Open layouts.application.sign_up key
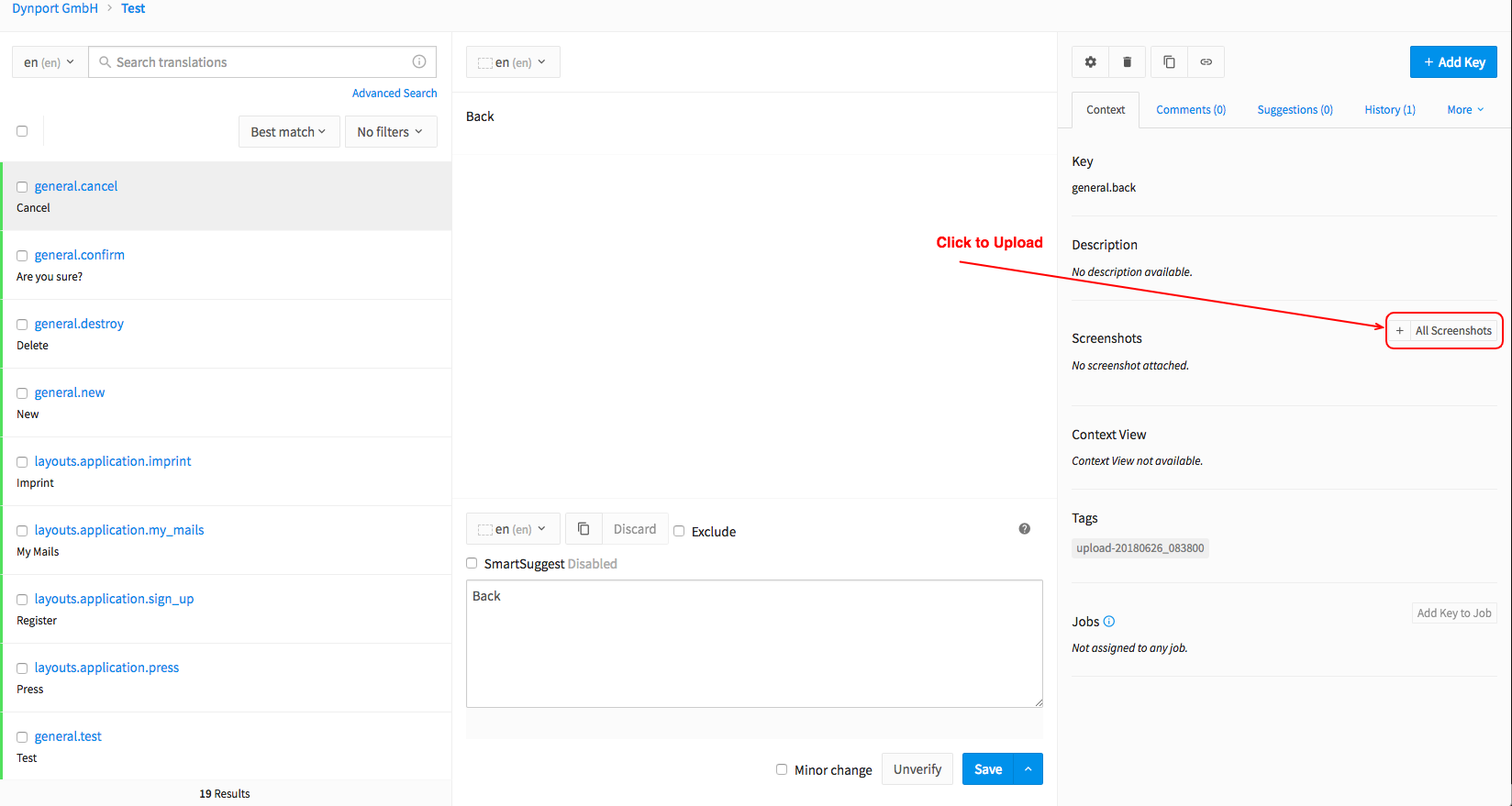Viewport: 1512px width, 806px height. pyautogui.click(x=115, y=599)
